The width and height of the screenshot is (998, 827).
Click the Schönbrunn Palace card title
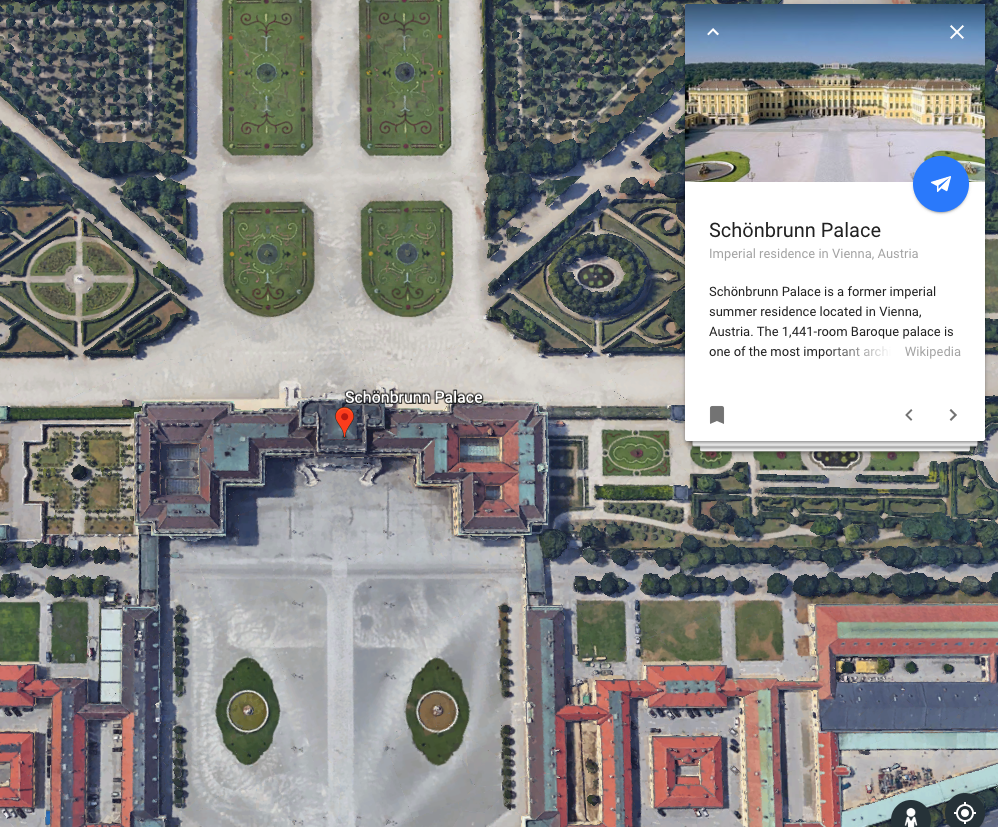795,230
